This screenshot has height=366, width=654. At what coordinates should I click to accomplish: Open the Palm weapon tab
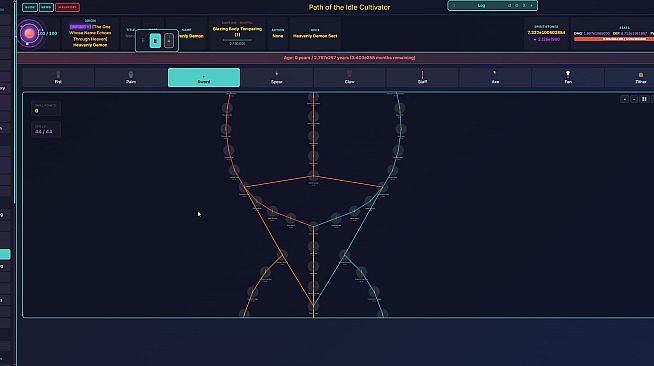click(131, 78)
